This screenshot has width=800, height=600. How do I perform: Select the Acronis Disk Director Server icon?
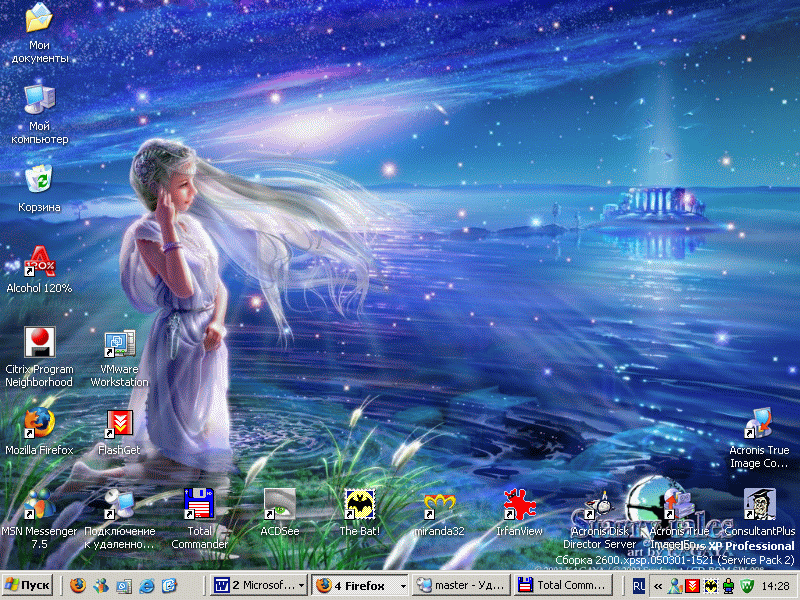pos(599,504)
